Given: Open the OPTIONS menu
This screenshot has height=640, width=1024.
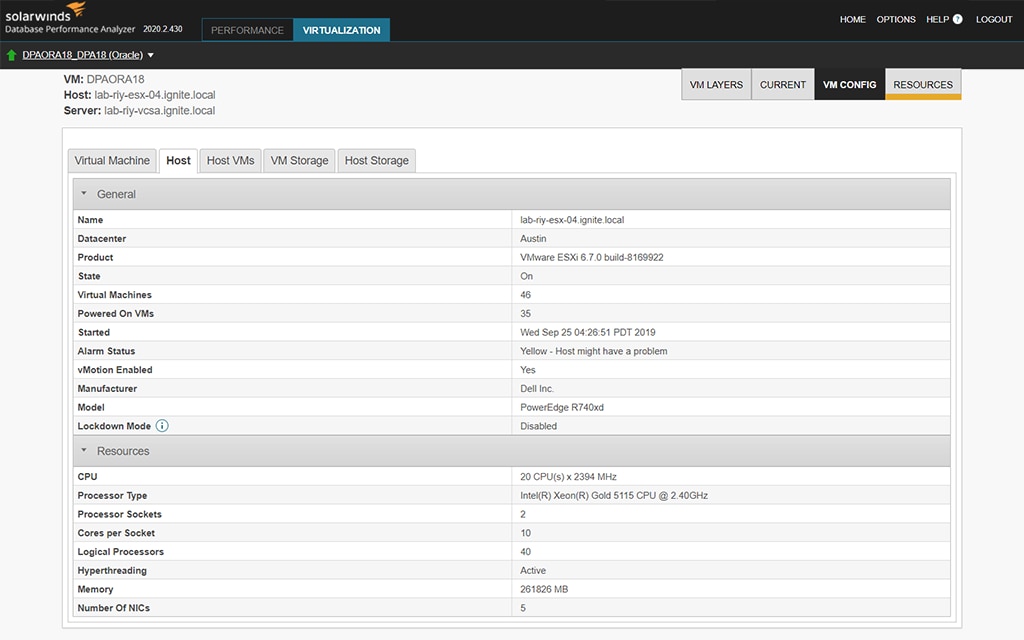Looking at the screenshot, I should point(895,19).
